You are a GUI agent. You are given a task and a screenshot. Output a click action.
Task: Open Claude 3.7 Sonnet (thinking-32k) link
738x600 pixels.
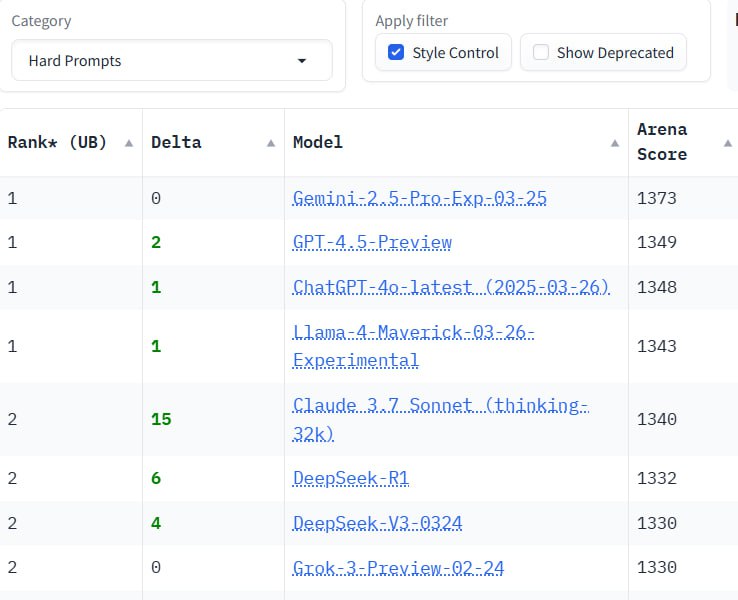coord(441,419)
